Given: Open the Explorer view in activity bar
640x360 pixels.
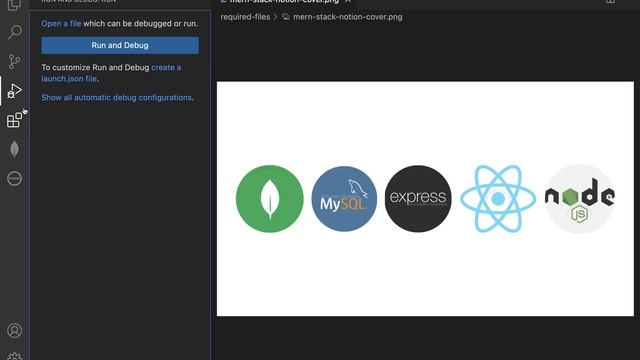Looking at the screenshot, I should coord(14,5).
